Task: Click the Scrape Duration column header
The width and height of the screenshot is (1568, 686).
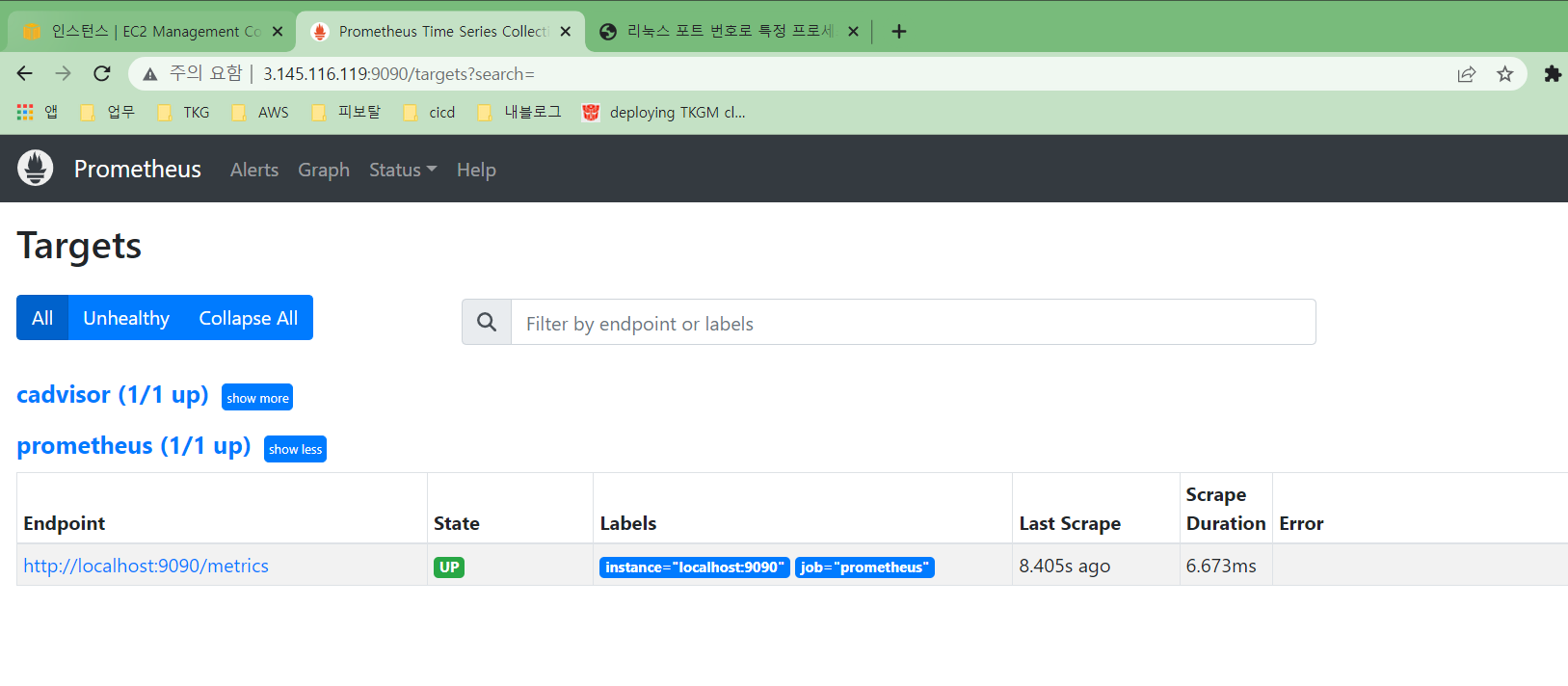Action: (x=1226, y=509)
